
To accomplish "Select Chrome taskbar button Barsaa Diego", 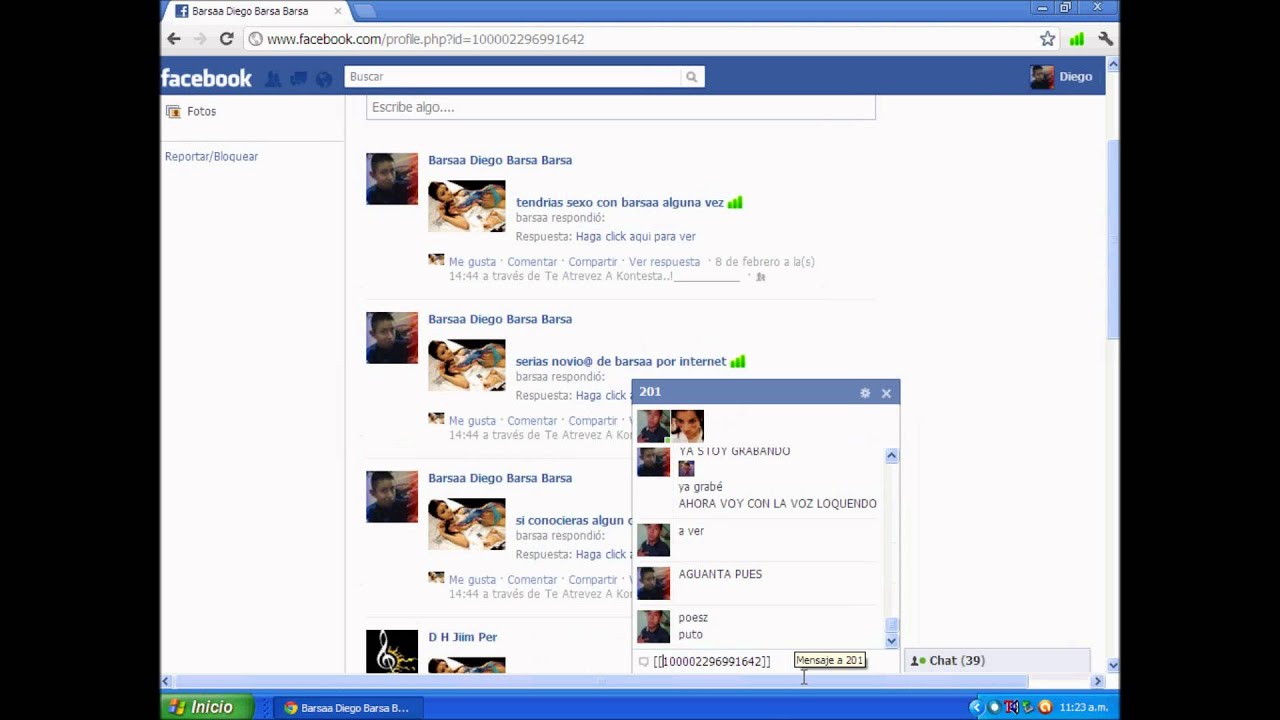I will click(349, 708).
